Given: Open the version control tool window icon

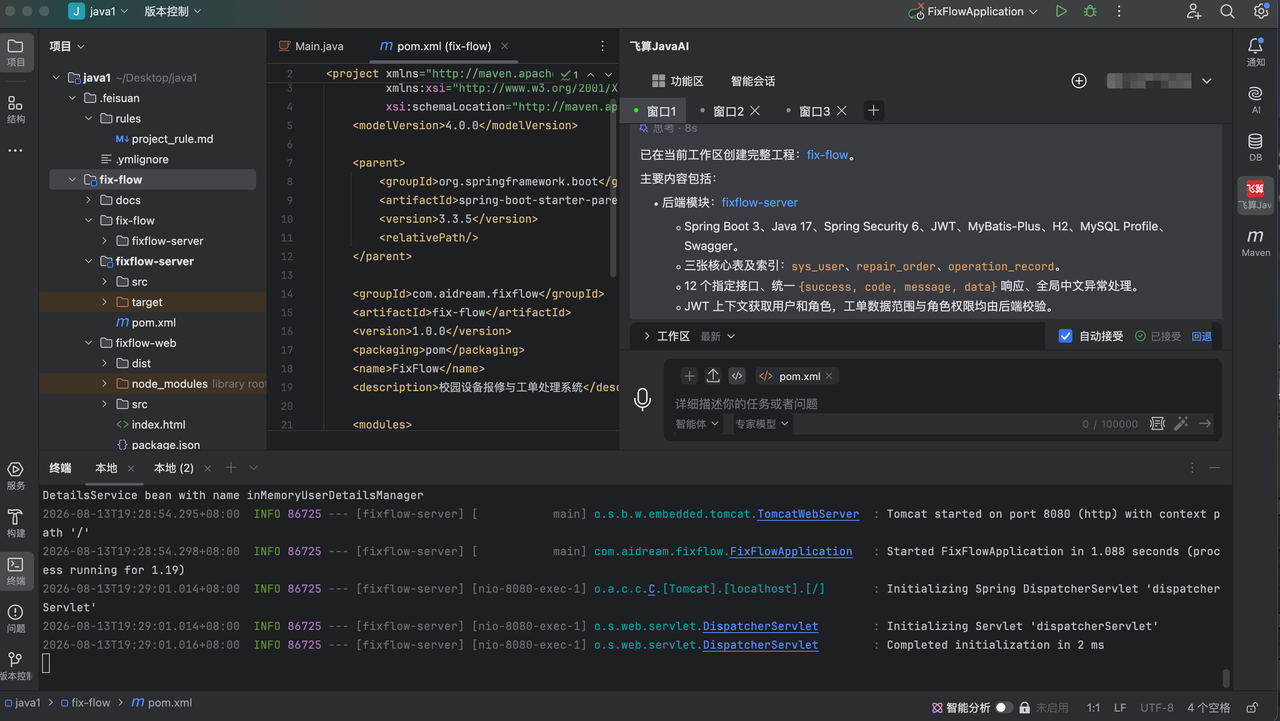Looking at the screenshot, I should pyautogui.click(x=15, y=666).
